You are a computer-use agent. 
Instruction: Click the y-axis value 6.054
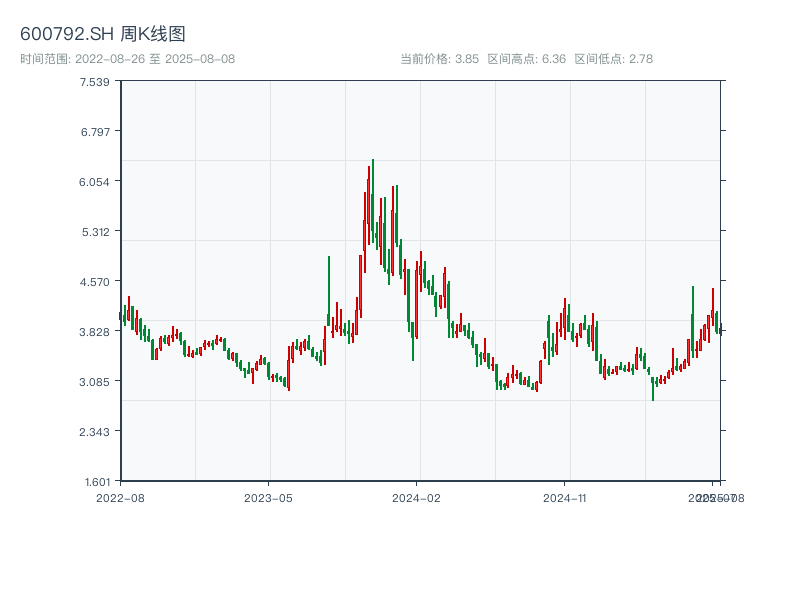point(94,182)
